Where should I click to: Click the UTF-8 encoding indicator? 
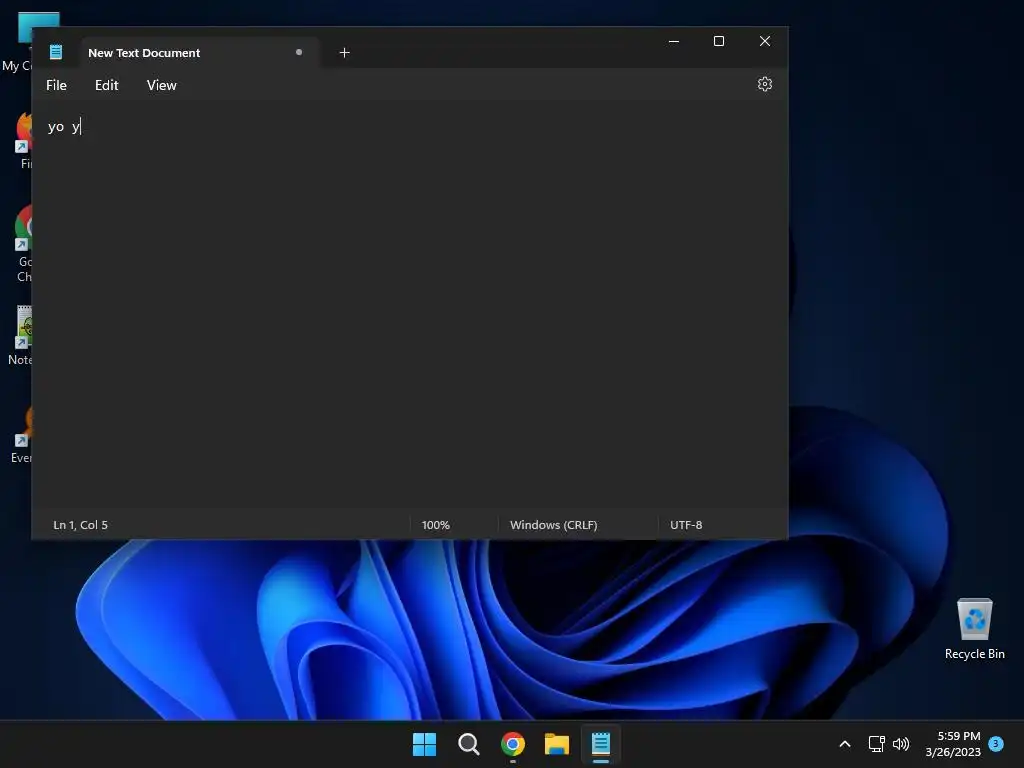(686, 525)
